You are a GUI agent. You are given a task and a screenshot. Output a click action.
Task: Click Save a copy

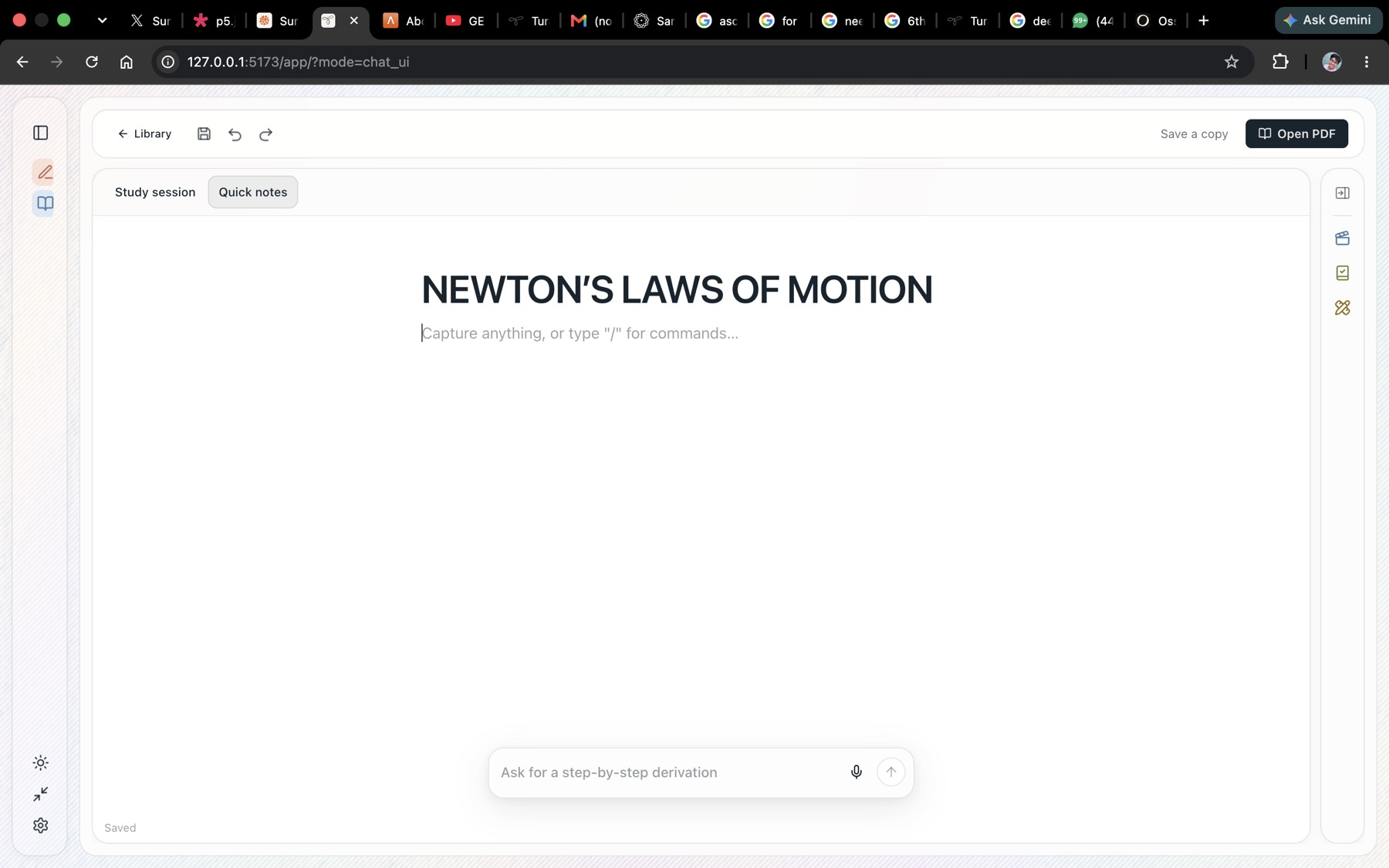pyautogui.click(x=1194, y=134)
